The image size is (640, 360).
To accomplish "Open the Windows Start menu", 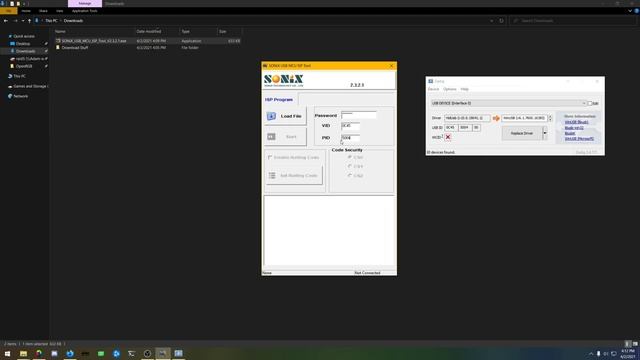I will (7, 353).
